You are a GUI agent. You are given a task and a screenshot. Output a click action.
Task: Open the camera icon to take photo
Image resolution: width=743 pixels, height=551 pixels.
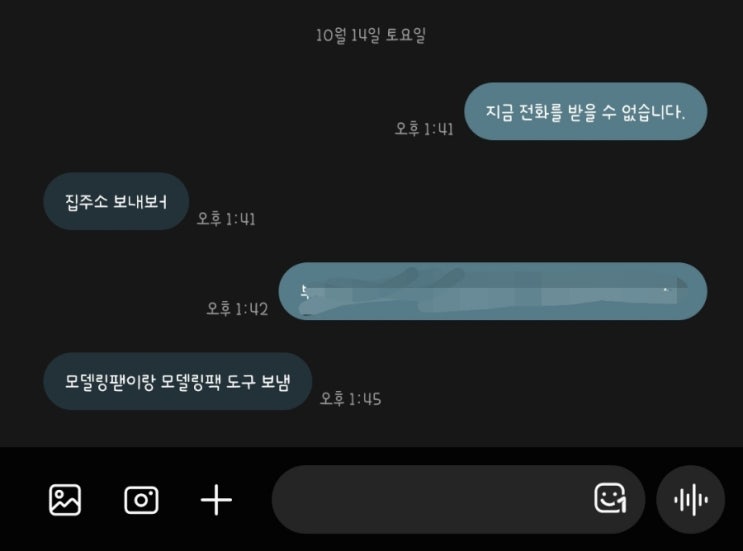pyautogui.click(x=141, y=500)
